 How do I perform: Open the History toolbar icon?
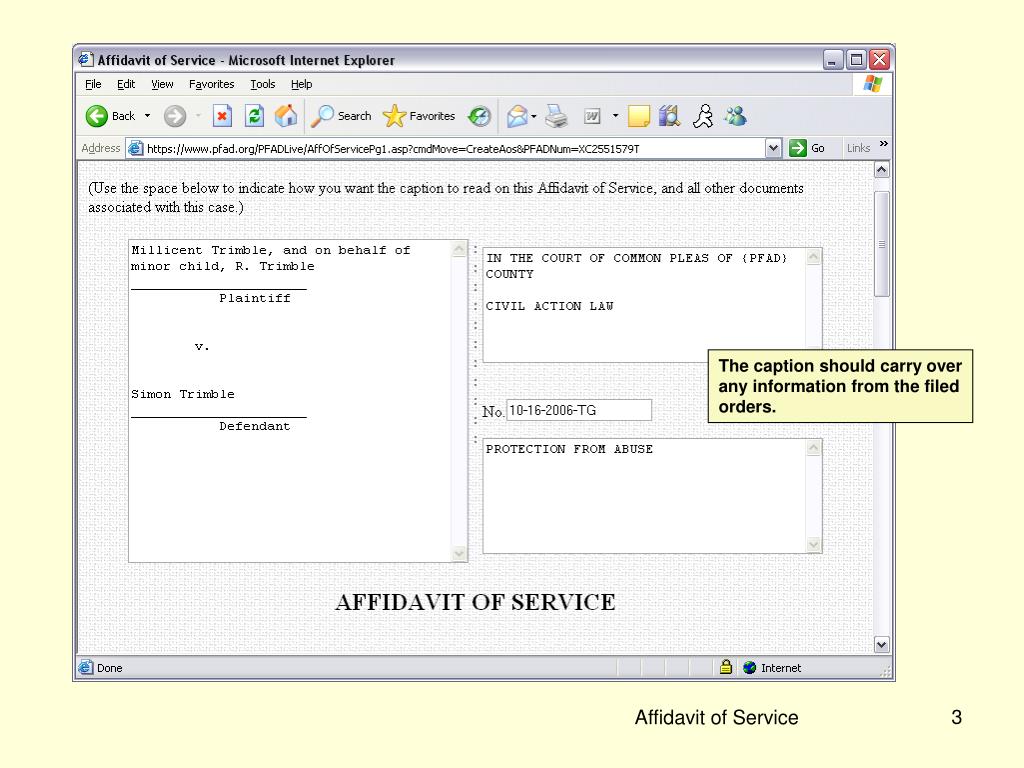479,116
